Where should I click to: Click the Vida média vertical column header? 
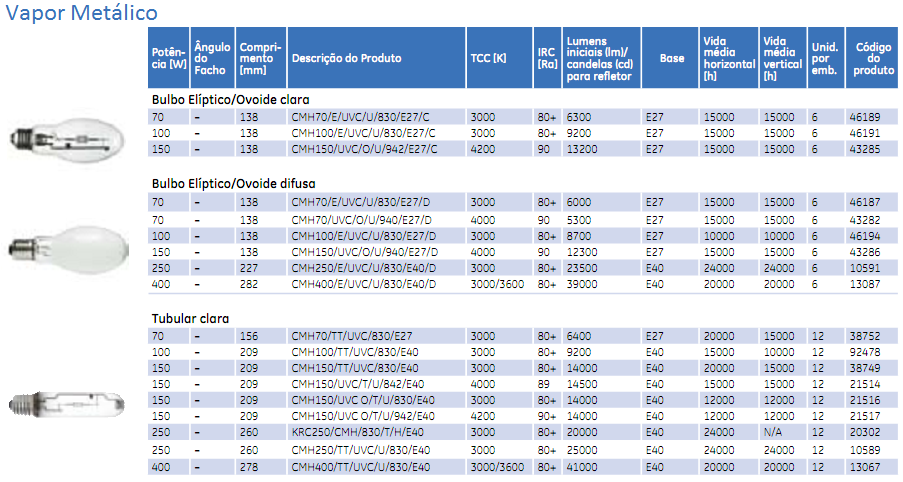coord(783,58)
